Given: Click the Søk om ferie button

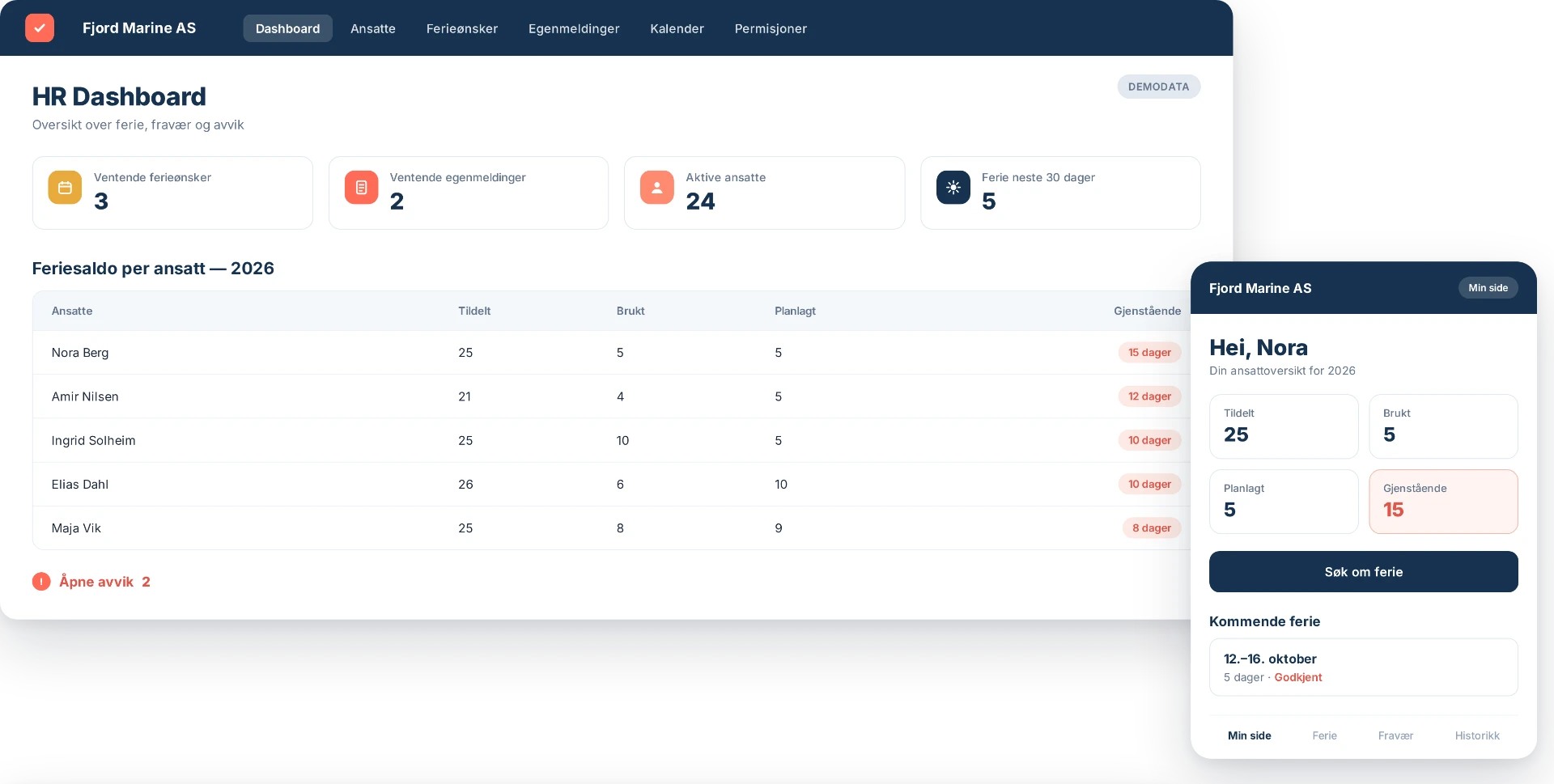Looking at the screenshot, I should [x=1363, y=572].
